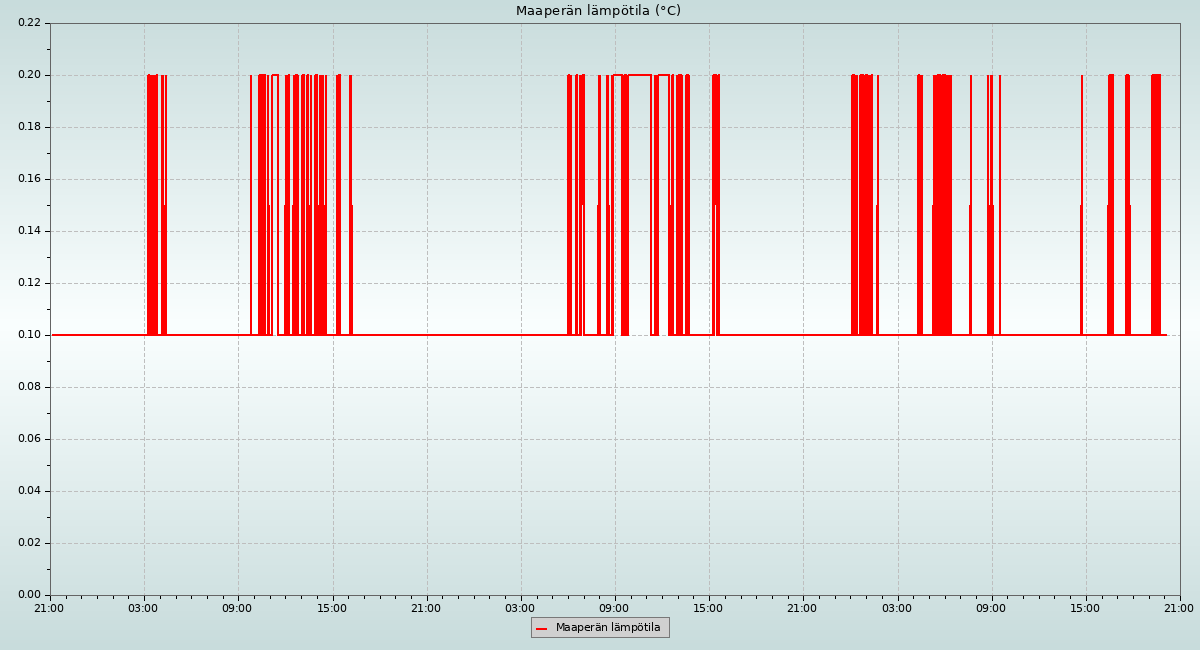Image resolution: width=1200 pixels, height=650 pixels.
Task: Select the 0.04 y-axis label
Action: (x=29, y=491)
